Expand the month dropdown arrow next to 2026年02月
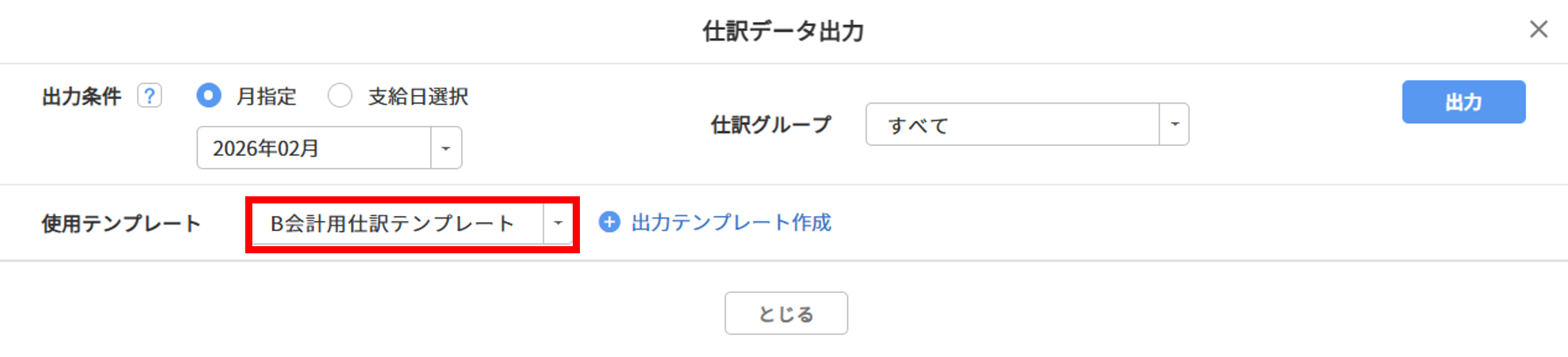This screenshot has width=1568, height=357. tap(446, 148)
